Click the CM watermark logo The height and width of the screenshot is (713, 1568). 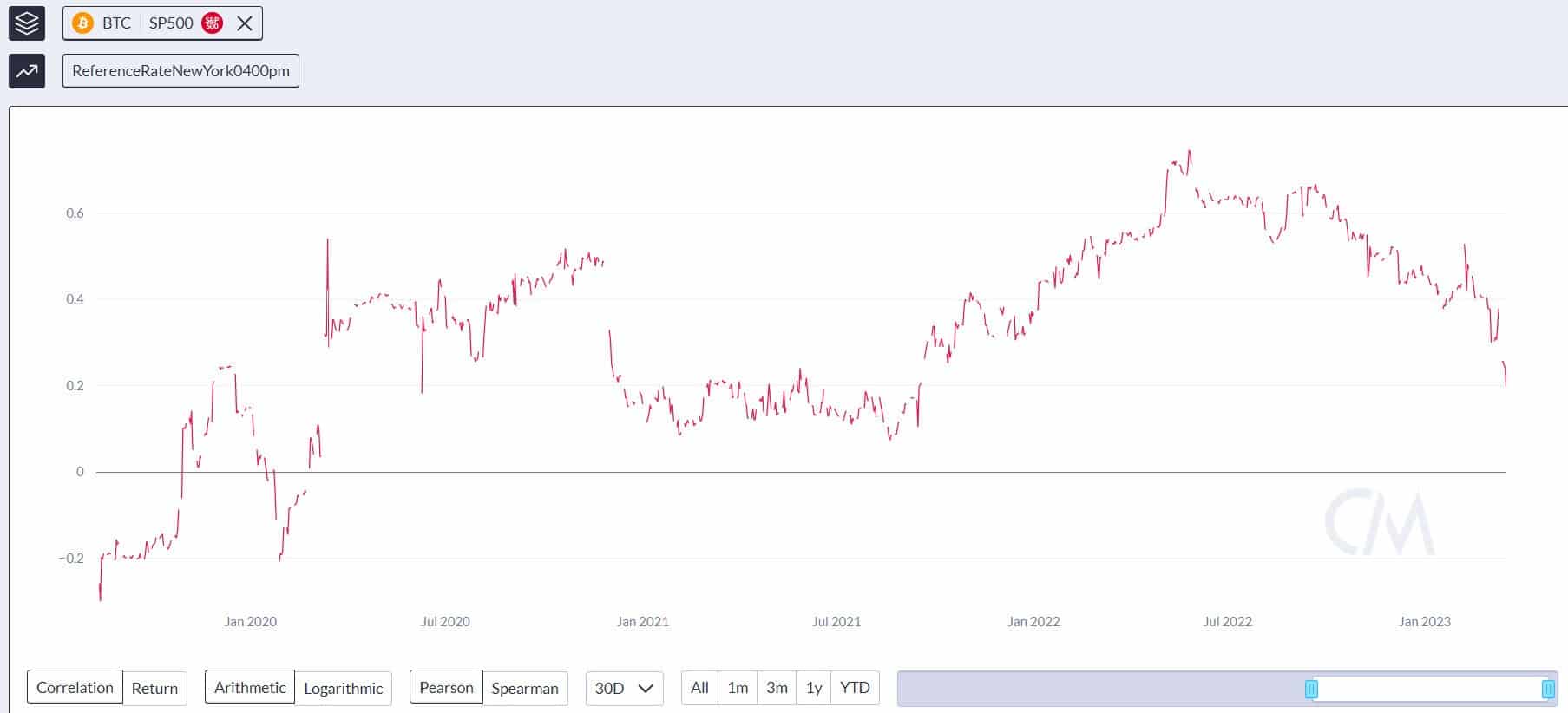pyautogui.click(x=1379, y=522)
